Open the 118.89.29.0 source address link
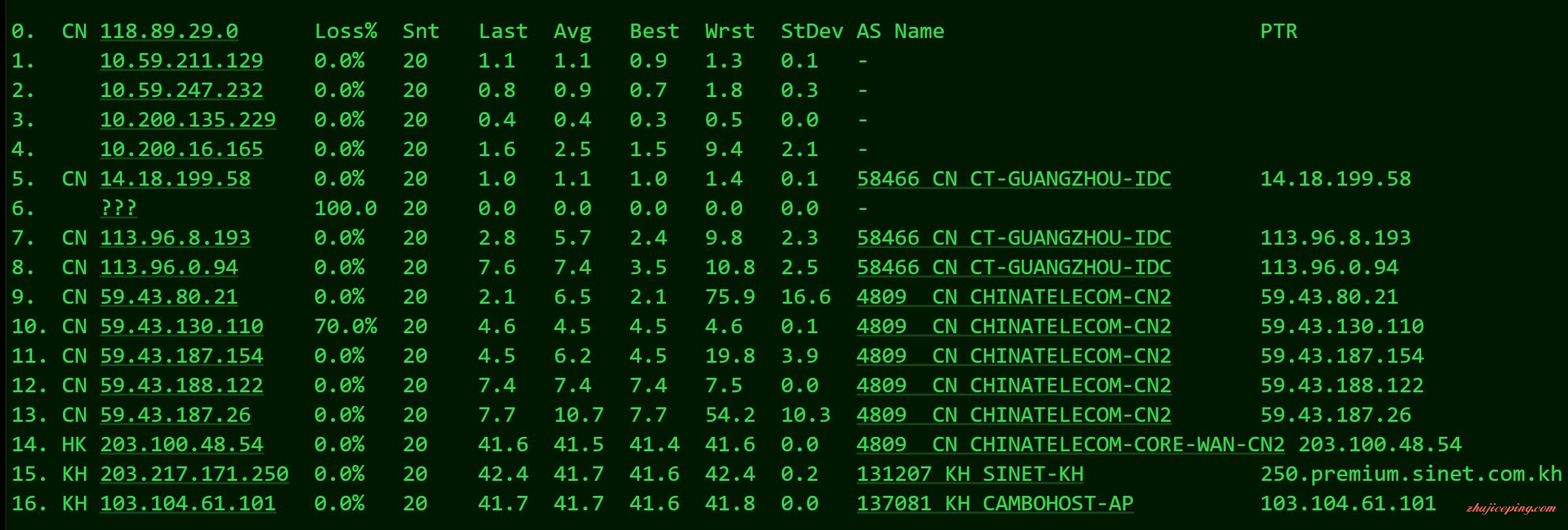 click(x=169, y=31)
